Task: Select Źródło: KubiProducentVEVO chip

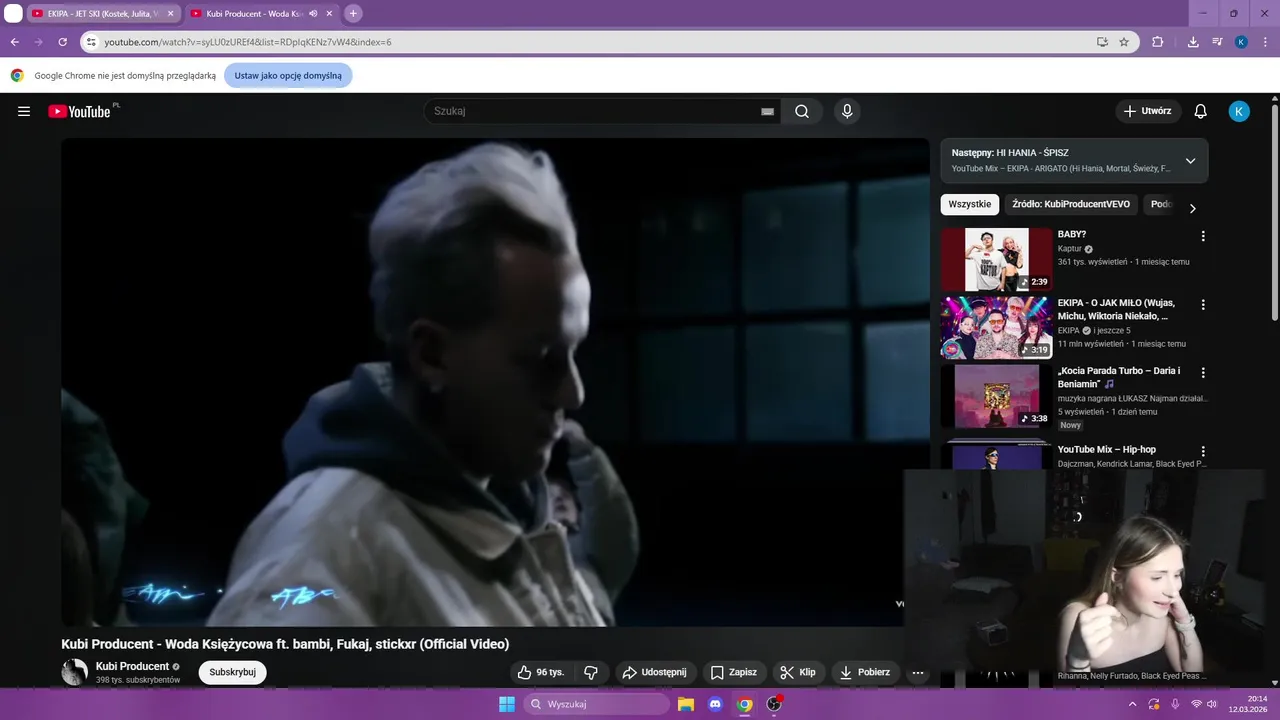Action: (1071, 204)
